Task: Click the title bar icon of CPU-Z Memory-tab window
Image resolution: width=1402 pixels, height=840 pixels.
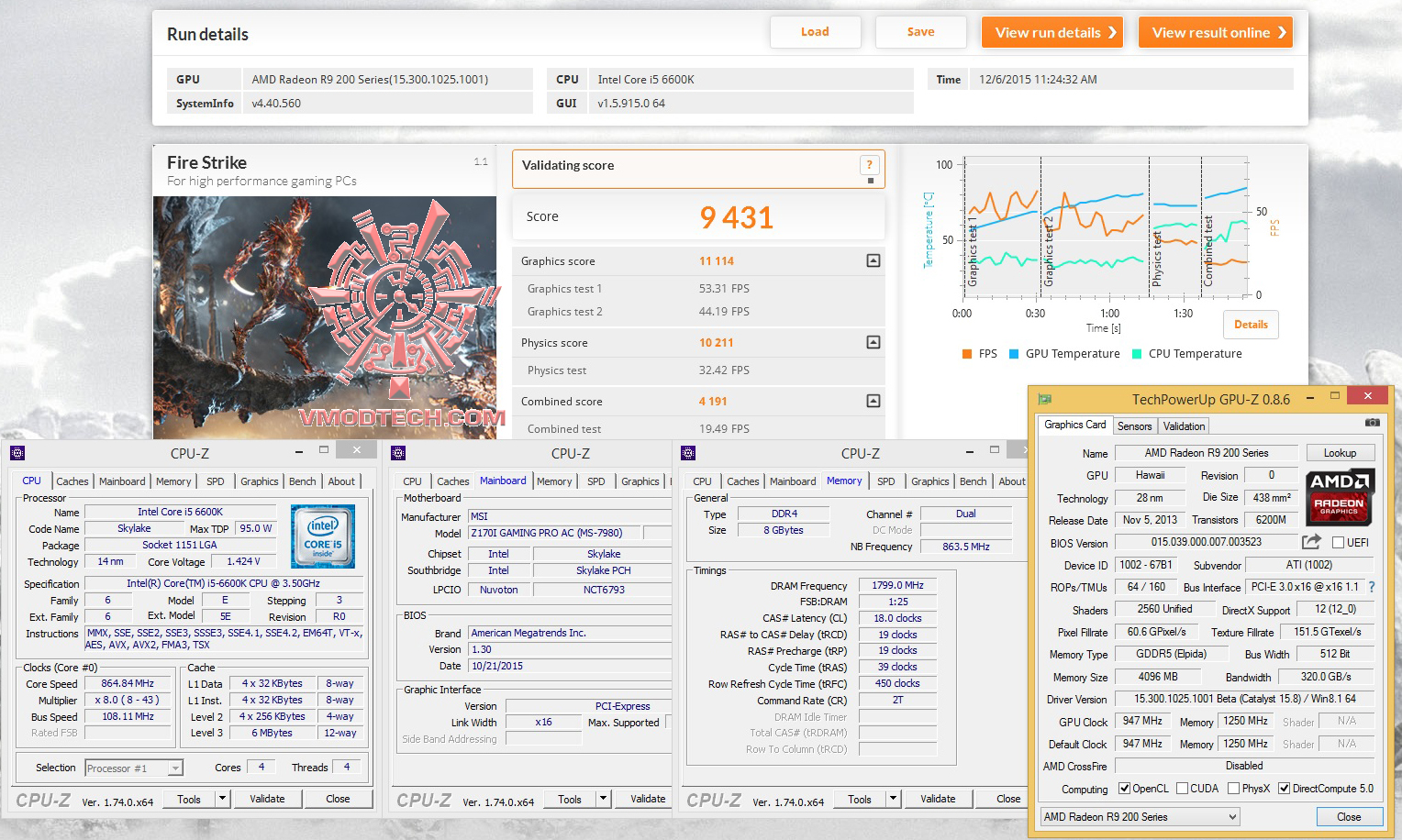Action: (x=688, y=452)
